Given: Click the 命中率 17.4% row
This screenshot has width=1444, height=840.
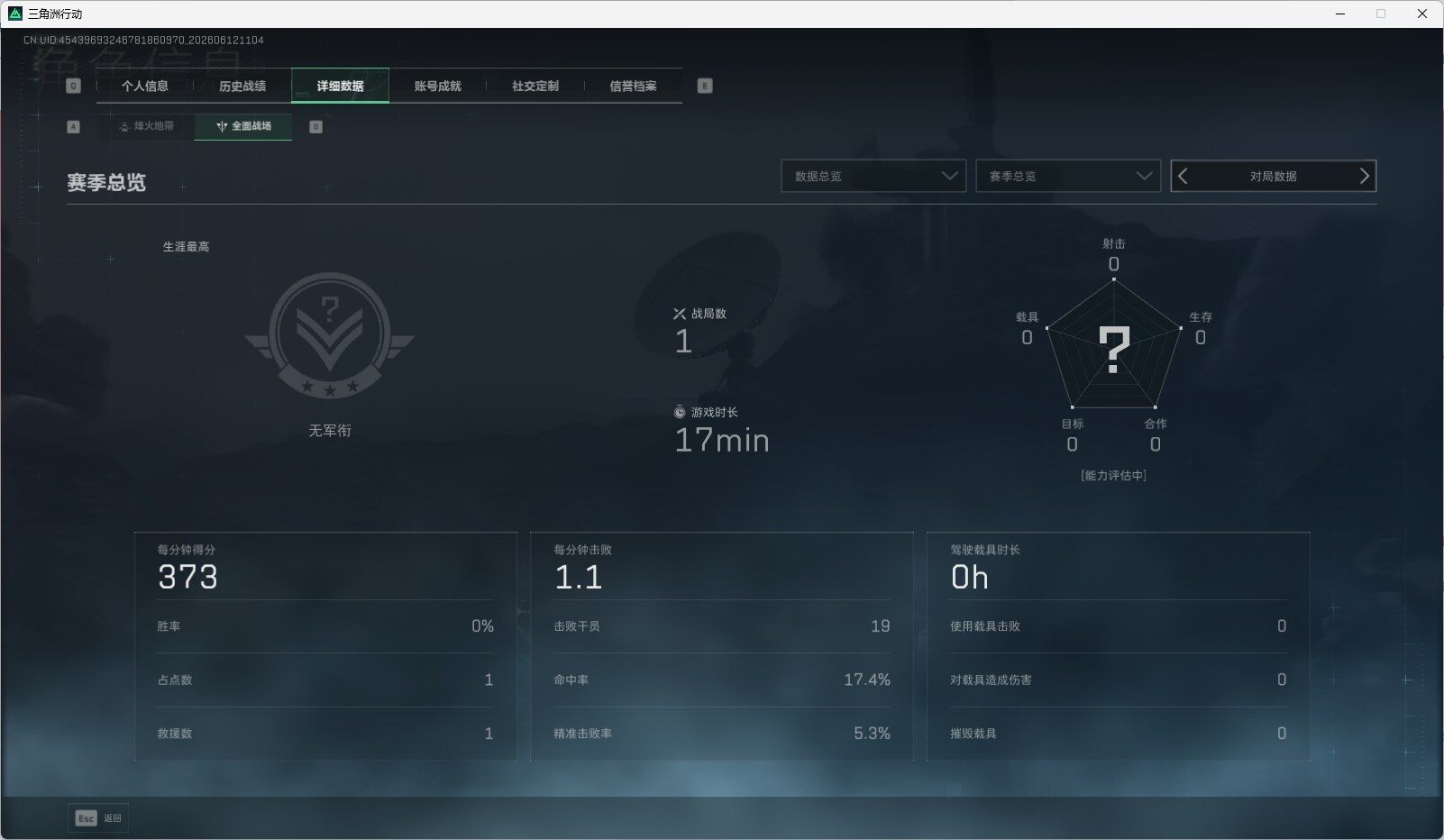Looking at the screenshot, I should [x=722, y=680].
